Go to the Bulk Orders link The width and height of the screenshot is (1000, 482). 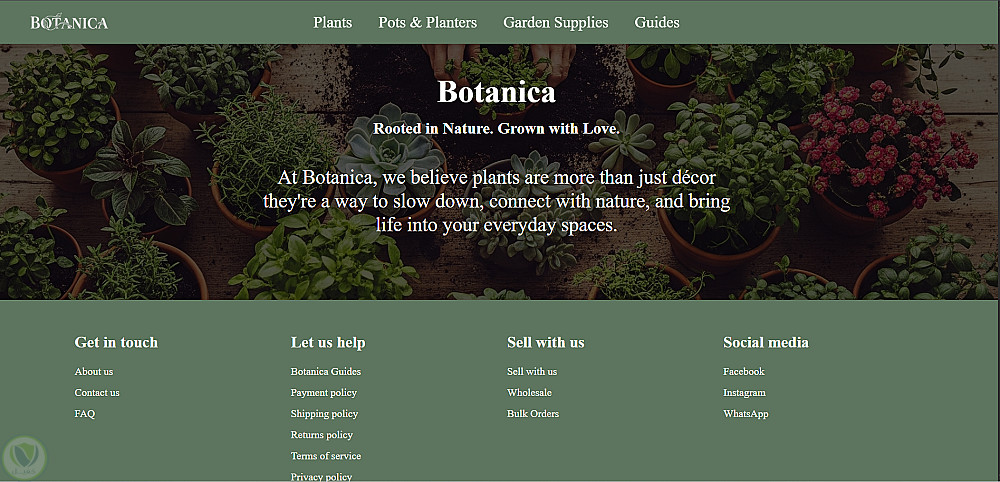tap(533, 414)
